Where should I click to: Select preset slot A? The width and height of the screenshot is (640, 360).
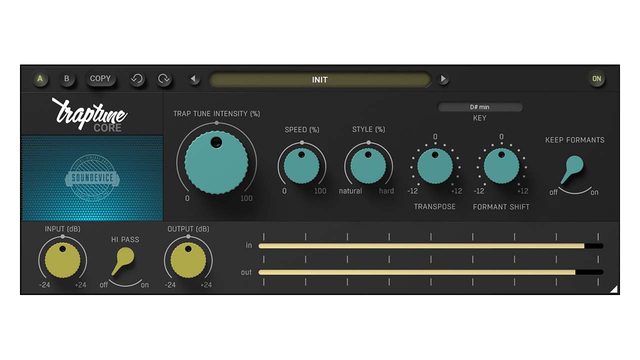click(x=40, y=79)
